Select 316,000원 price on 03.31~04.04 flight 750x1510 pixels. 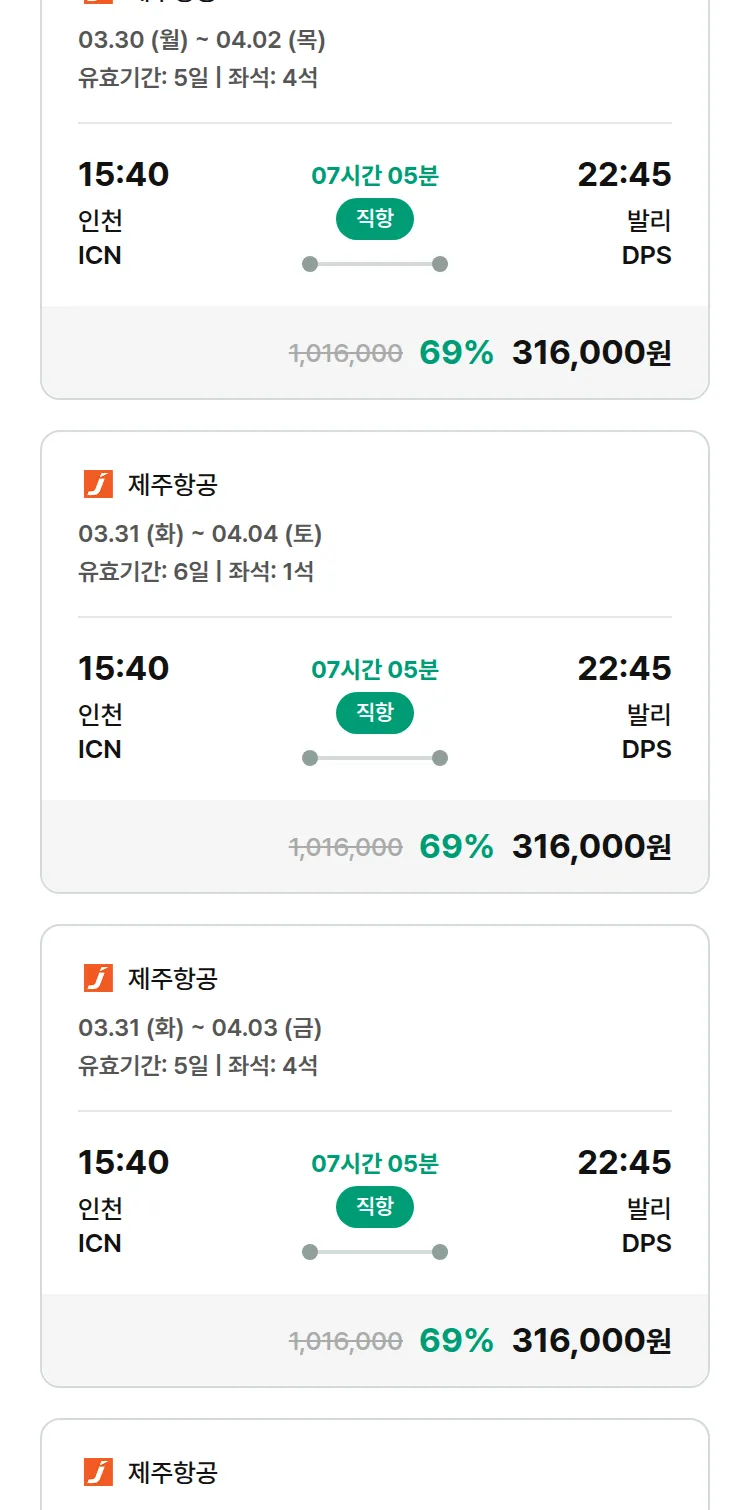click(x=591, y=847)
